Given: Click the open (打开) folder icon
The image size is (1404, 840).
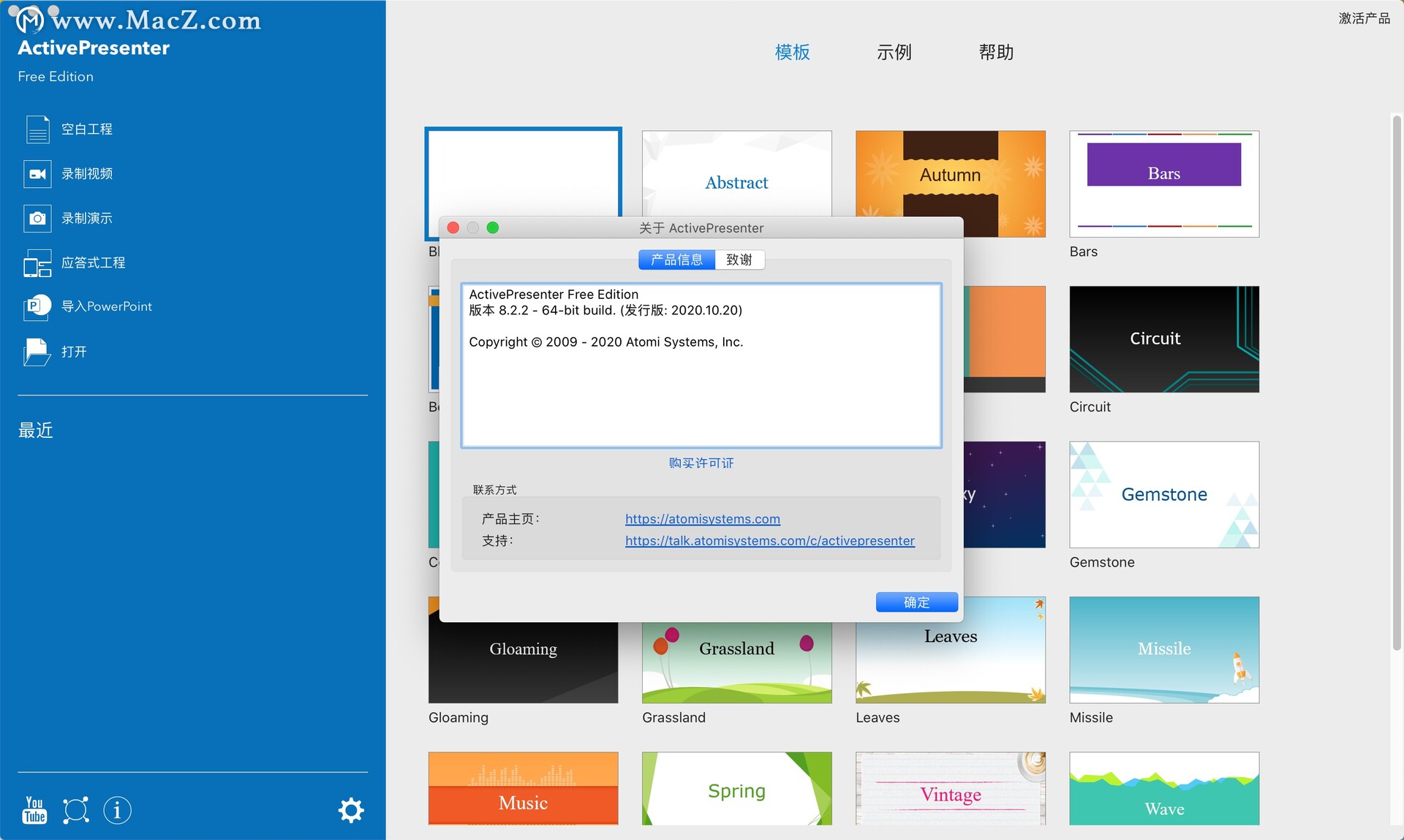Looking at the screenshot, I should [x=37, y=352].
